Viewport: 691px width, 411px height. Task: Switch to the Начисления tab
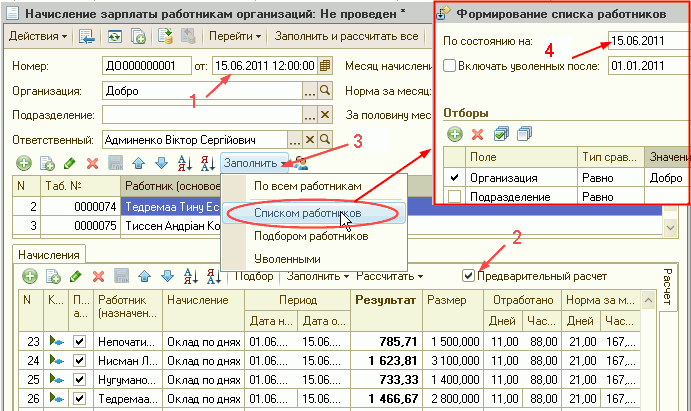click(x=49, y=255)
